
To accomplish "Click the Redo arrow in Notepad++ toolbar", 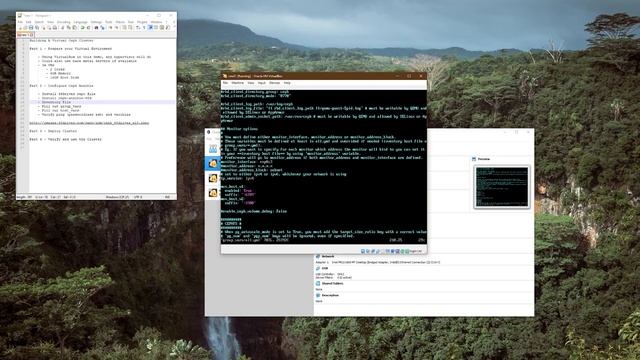I will (89, 27).
